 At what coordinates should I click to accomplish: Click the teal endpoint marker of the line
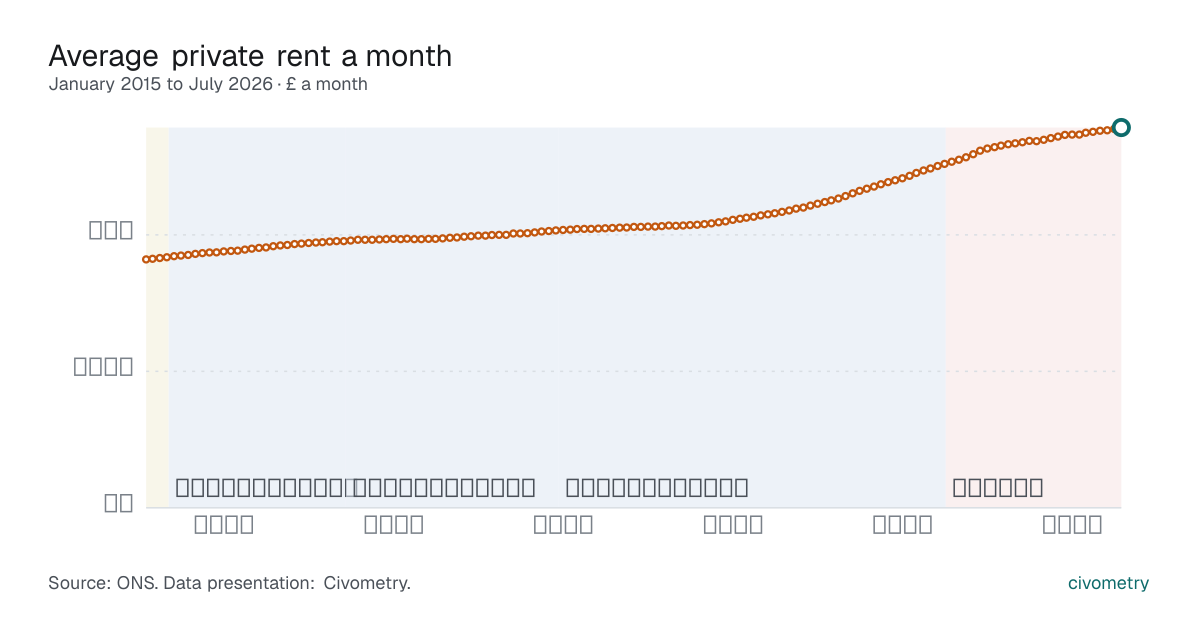[x=1121, y=127]
